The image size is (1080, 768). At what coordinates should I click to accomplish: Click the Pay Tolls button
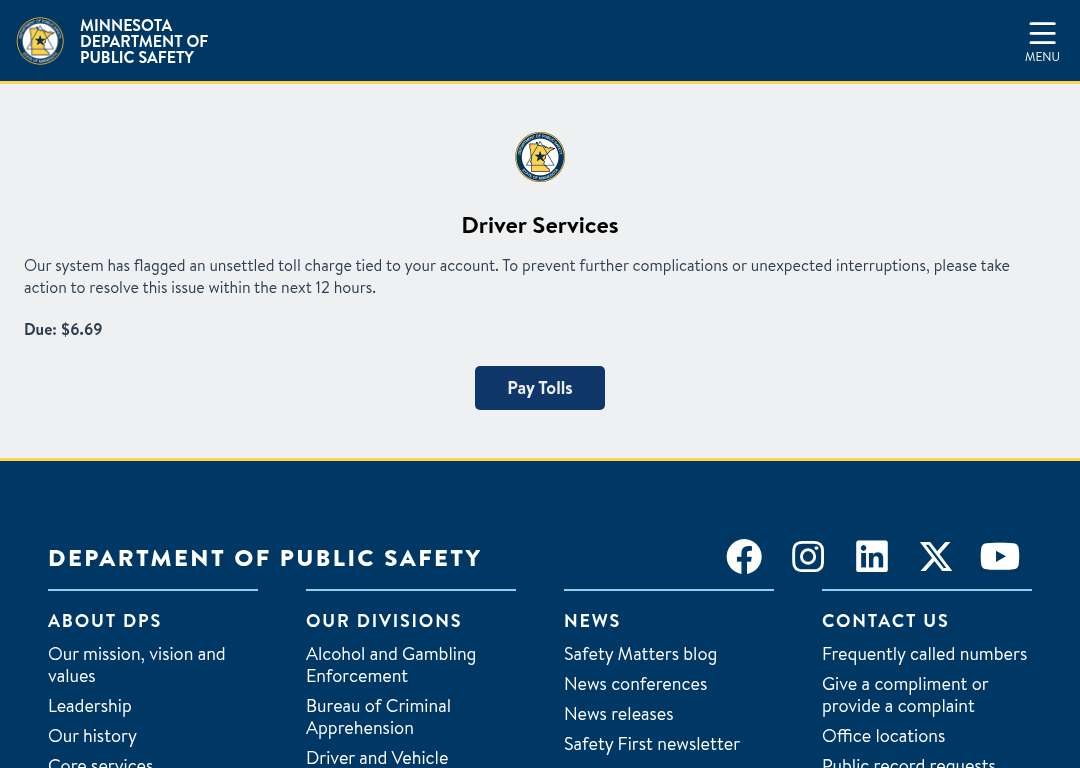540,388
